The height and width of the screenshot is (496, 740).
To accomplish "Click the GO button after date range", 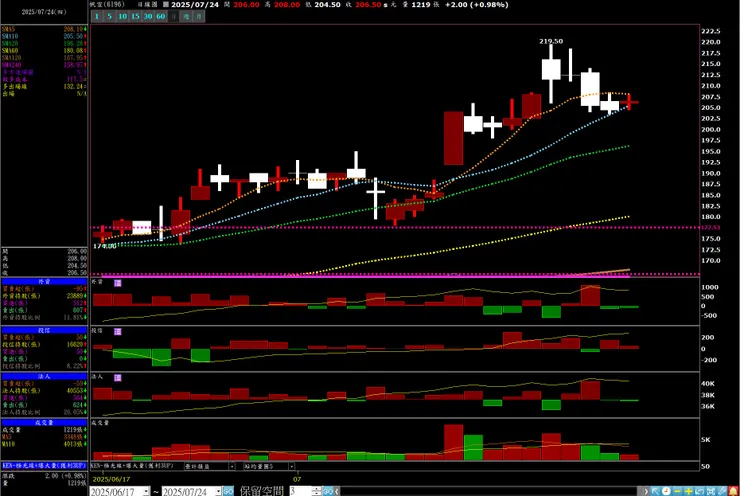I will pos(228,491).
